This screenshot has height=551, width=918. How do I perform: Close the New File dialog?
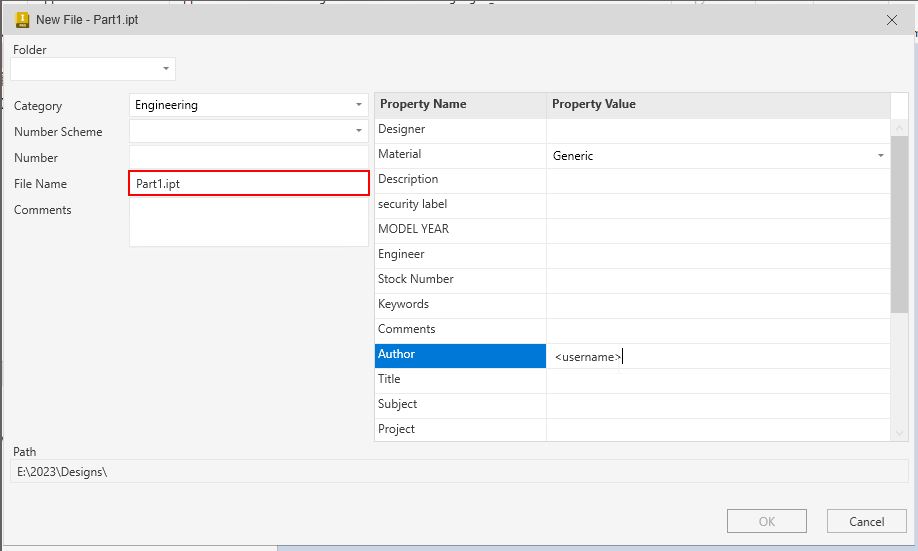(892, 19)
